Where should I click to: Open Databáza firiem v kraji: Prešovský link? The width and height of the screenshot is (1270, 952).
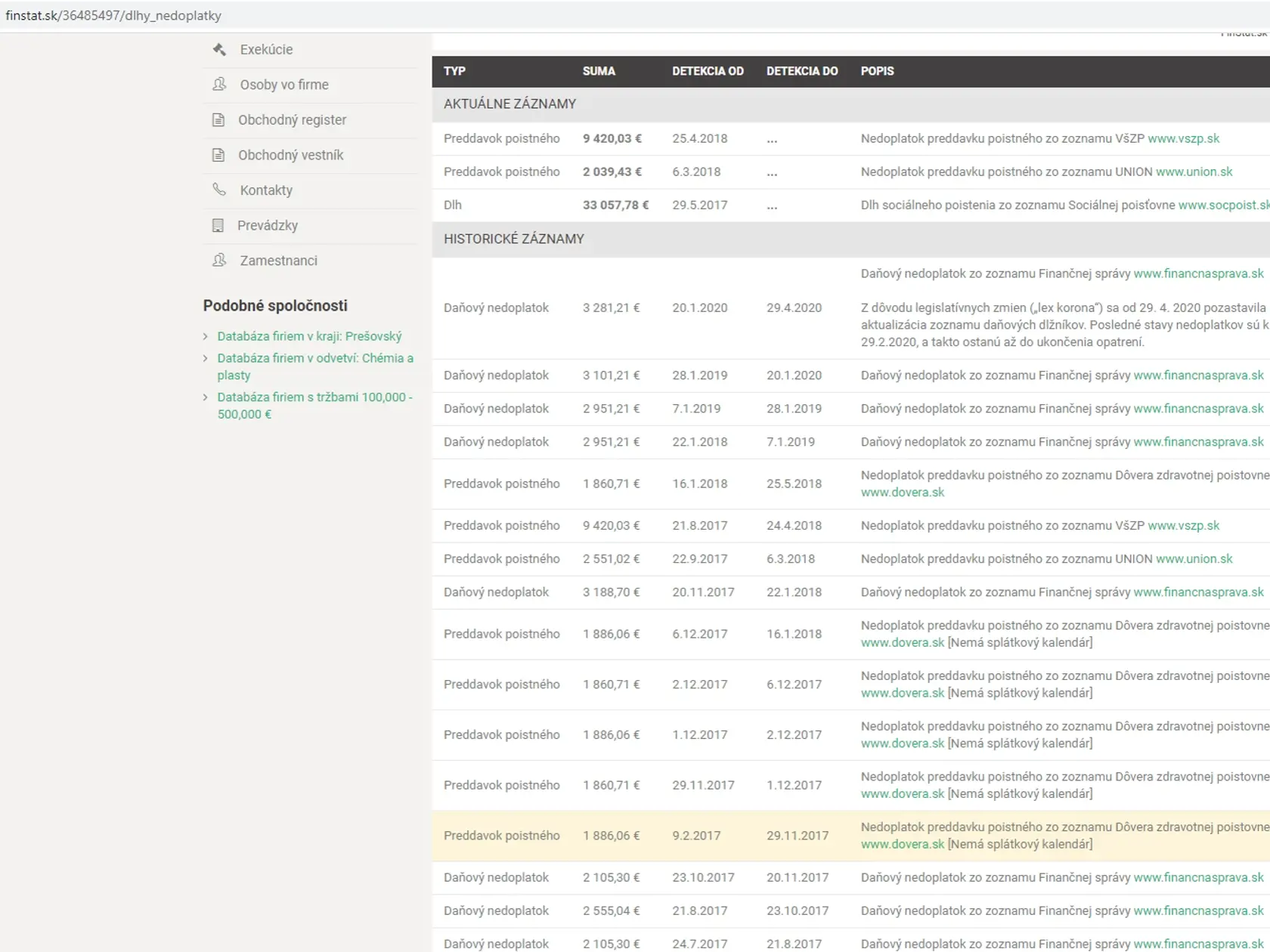[309, 336]
